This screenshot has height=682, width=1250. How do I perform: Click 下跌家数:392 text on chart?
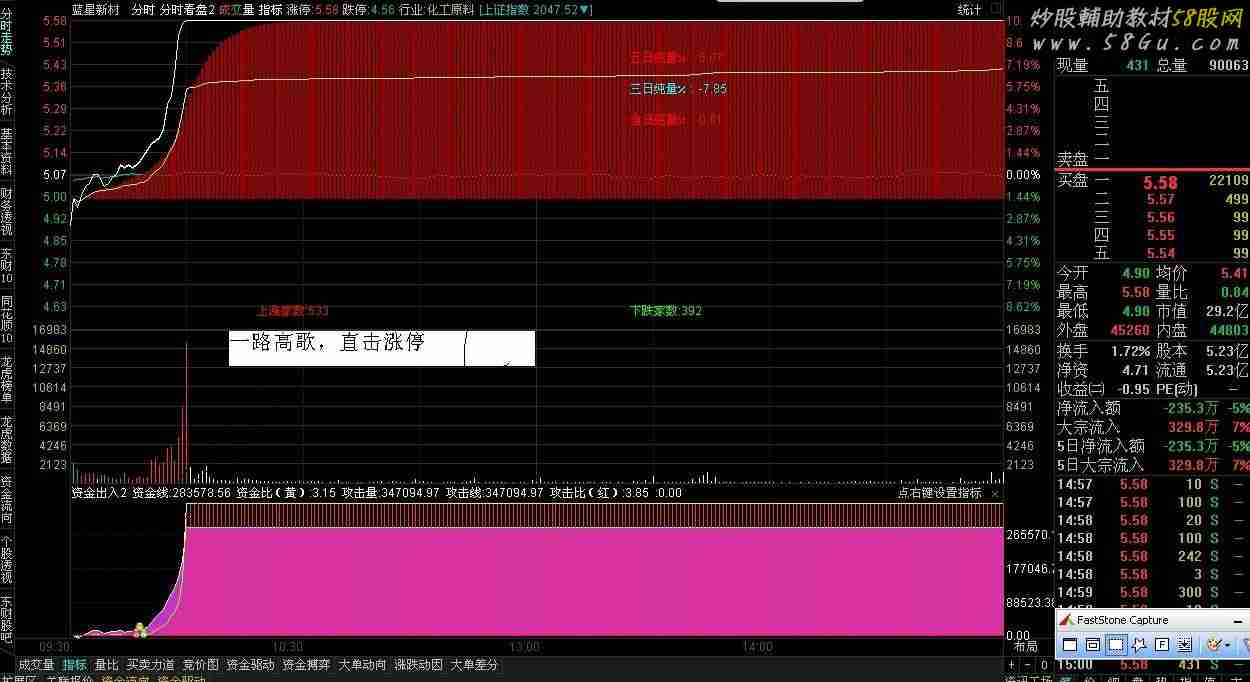[x=666, y=311]
